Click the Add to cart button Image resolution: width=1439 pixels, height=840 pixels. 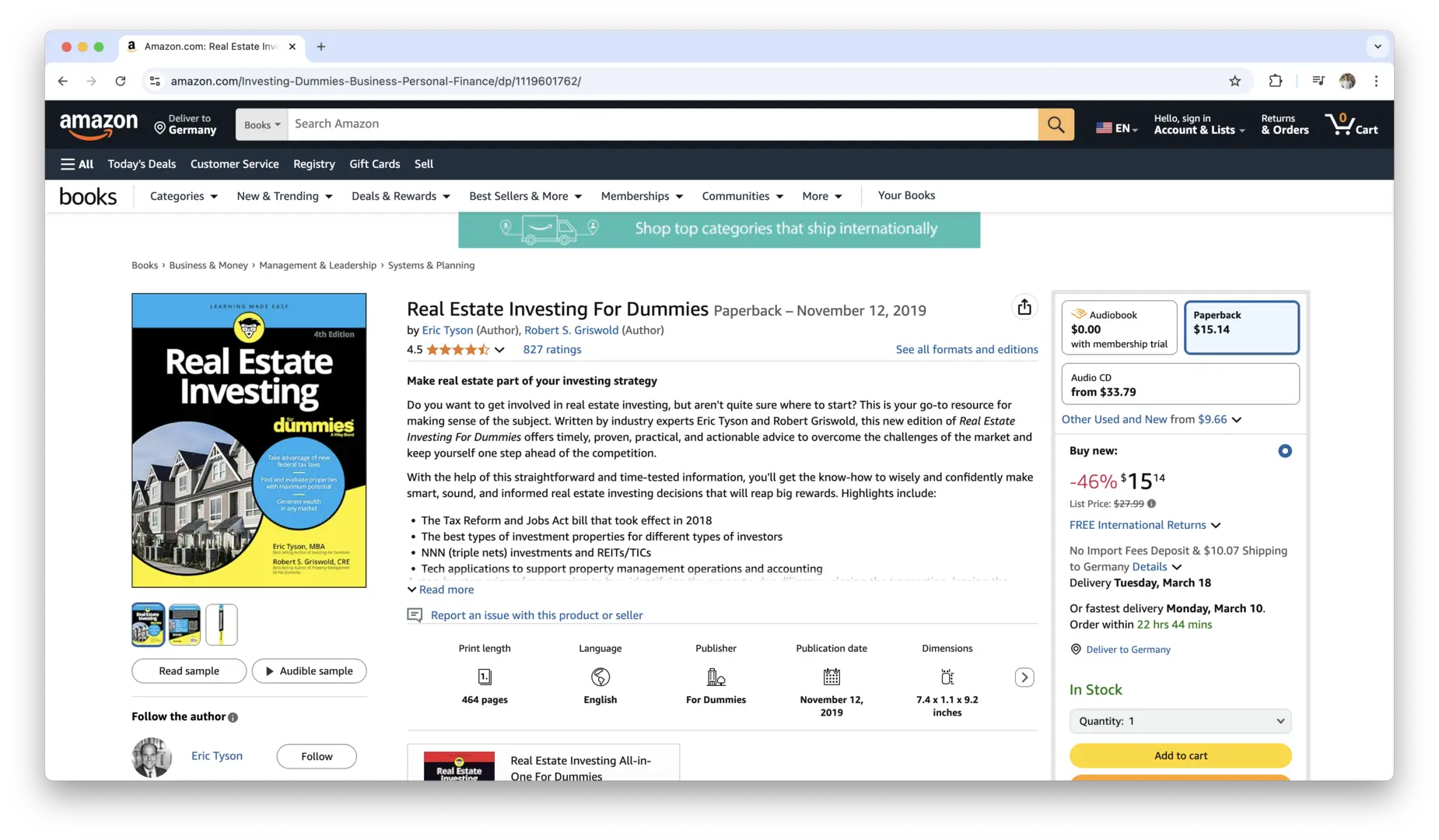click(1180, 755)
